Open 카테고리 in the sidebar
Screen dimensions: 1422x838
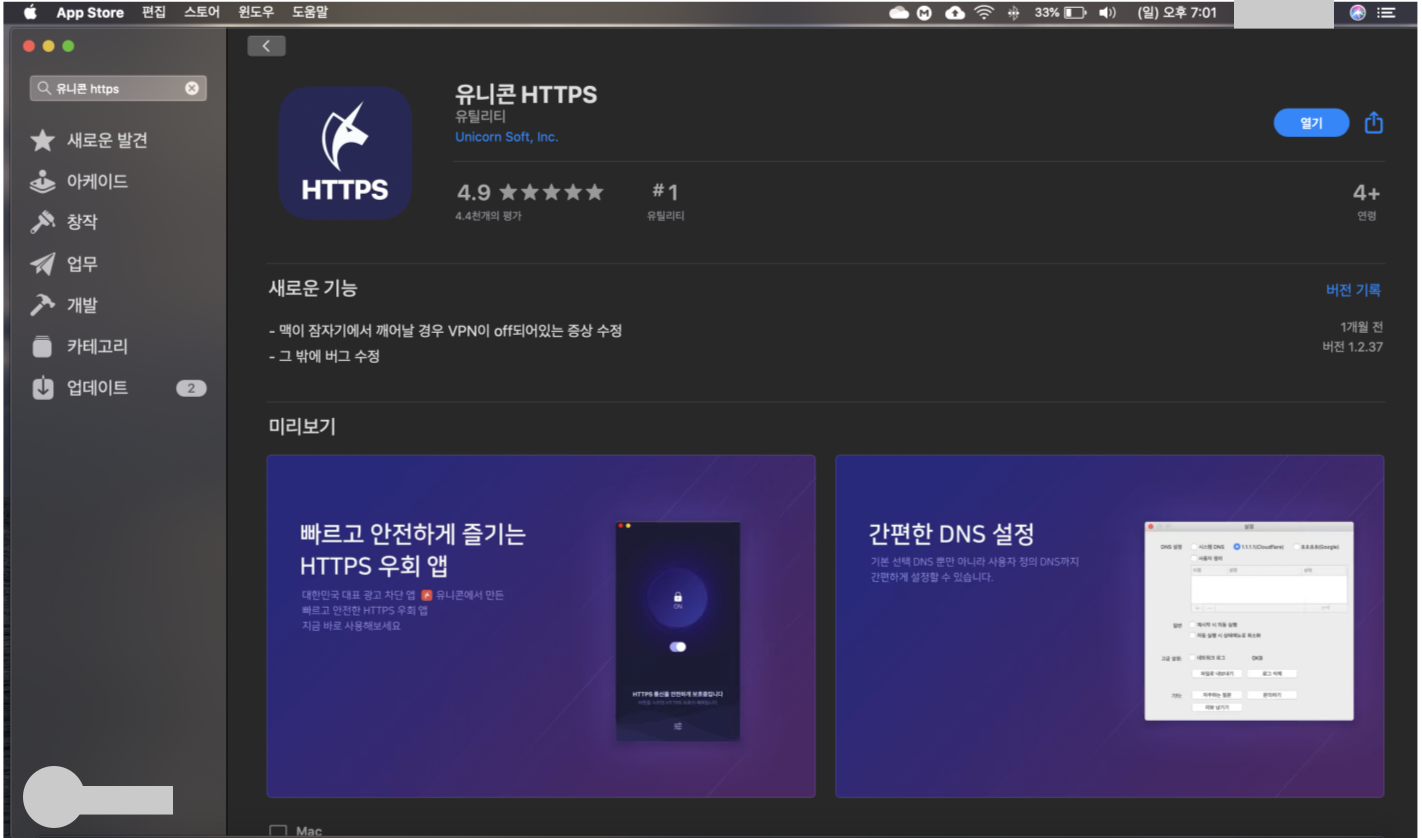point(97,347)
